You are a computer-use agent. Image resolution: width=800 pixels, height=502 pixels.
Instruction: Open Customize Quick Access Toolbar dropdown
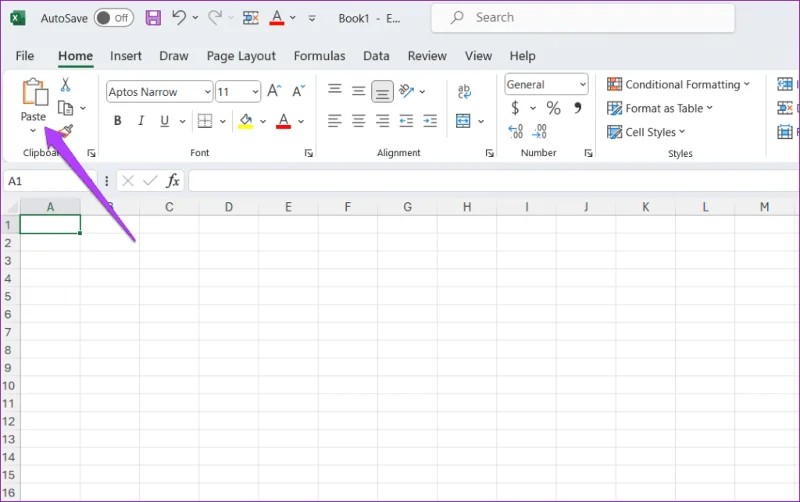click(x=312, y=18)
